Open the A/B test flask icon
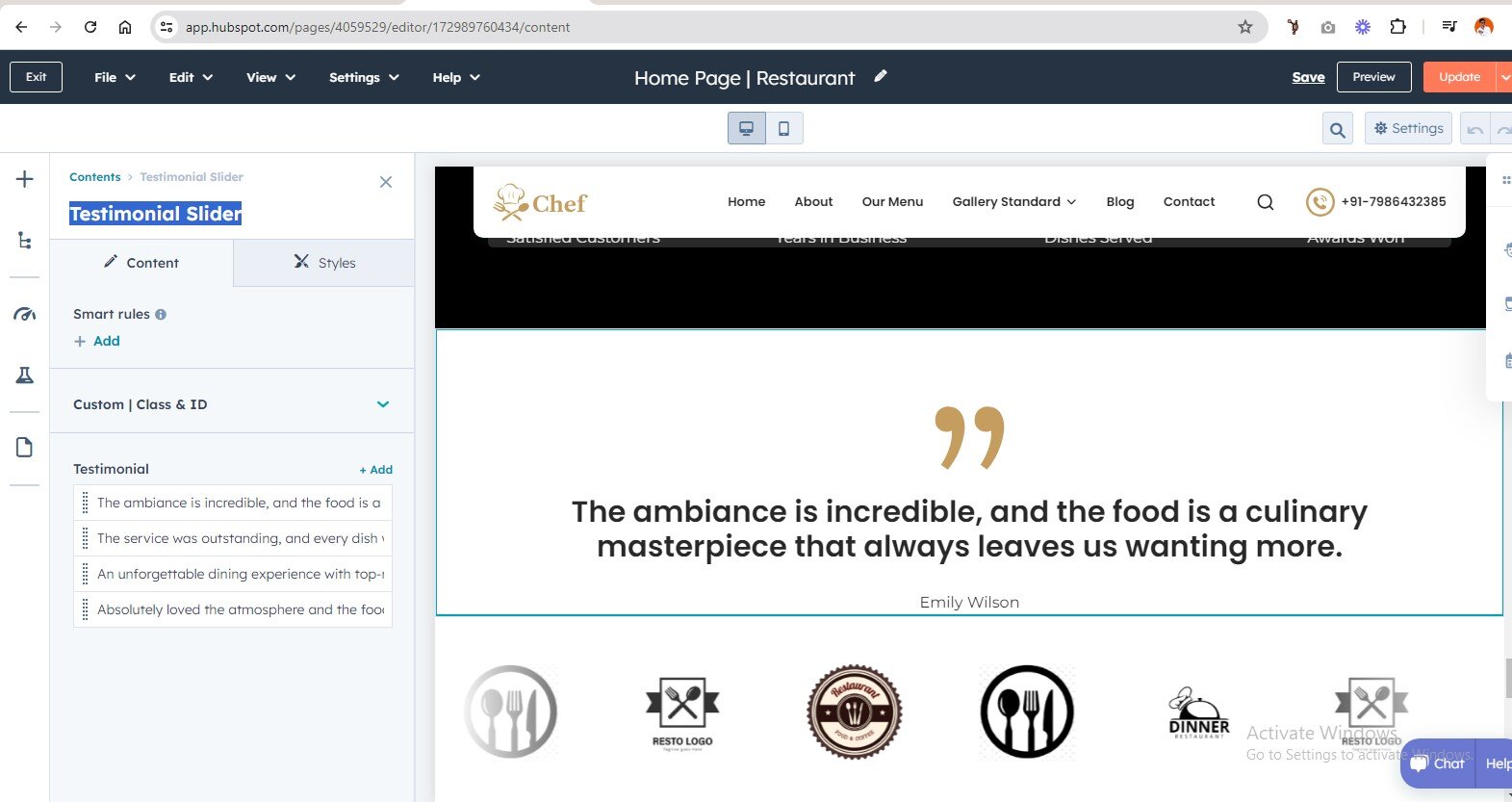 25,375
